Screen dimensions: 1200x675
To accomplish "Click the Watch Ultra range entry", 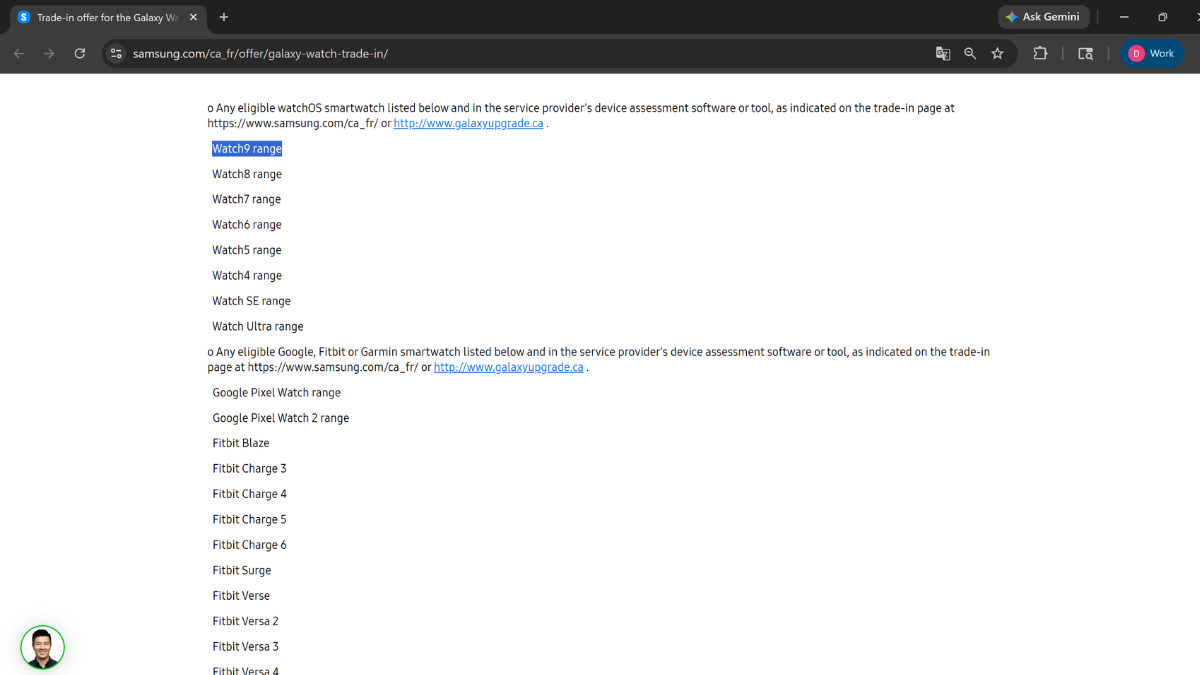I will (x=257, y=326).
